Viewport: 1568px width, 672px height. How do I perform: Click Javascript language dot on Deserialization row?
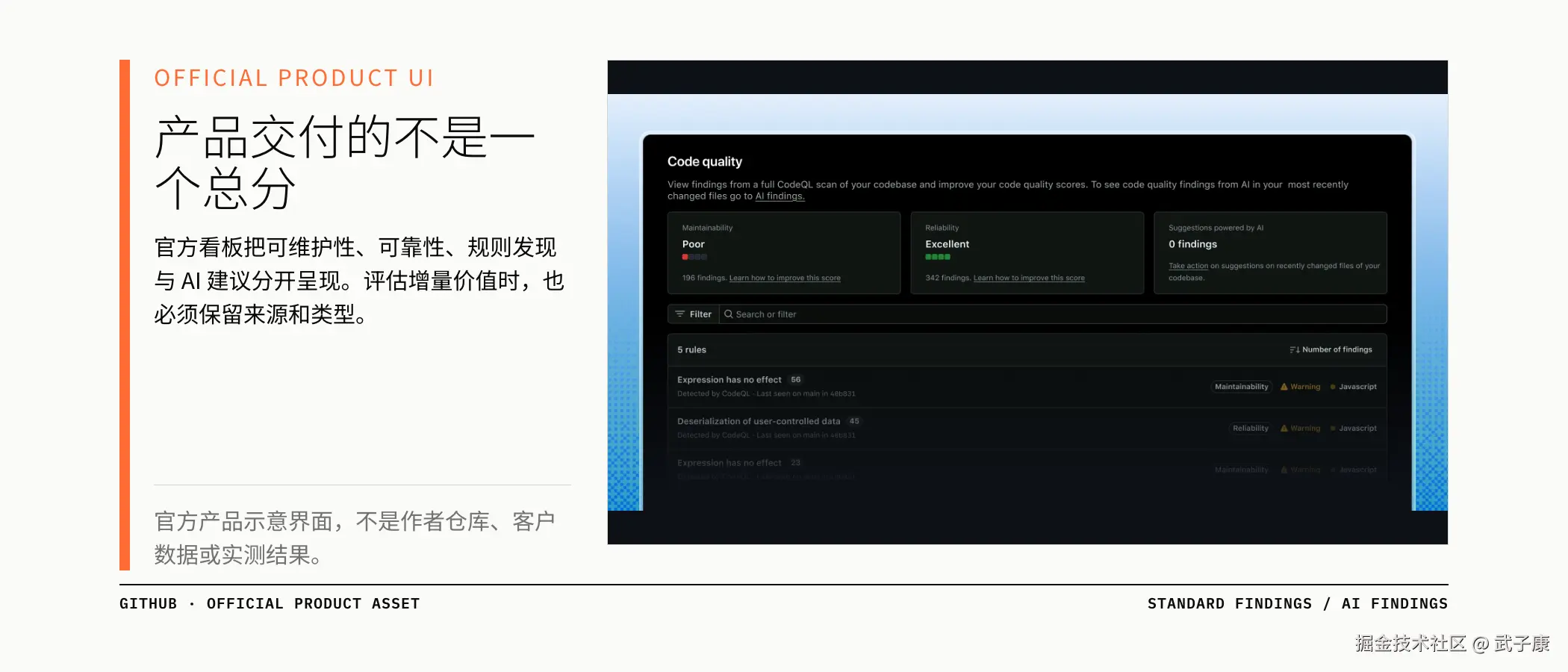1333,429
